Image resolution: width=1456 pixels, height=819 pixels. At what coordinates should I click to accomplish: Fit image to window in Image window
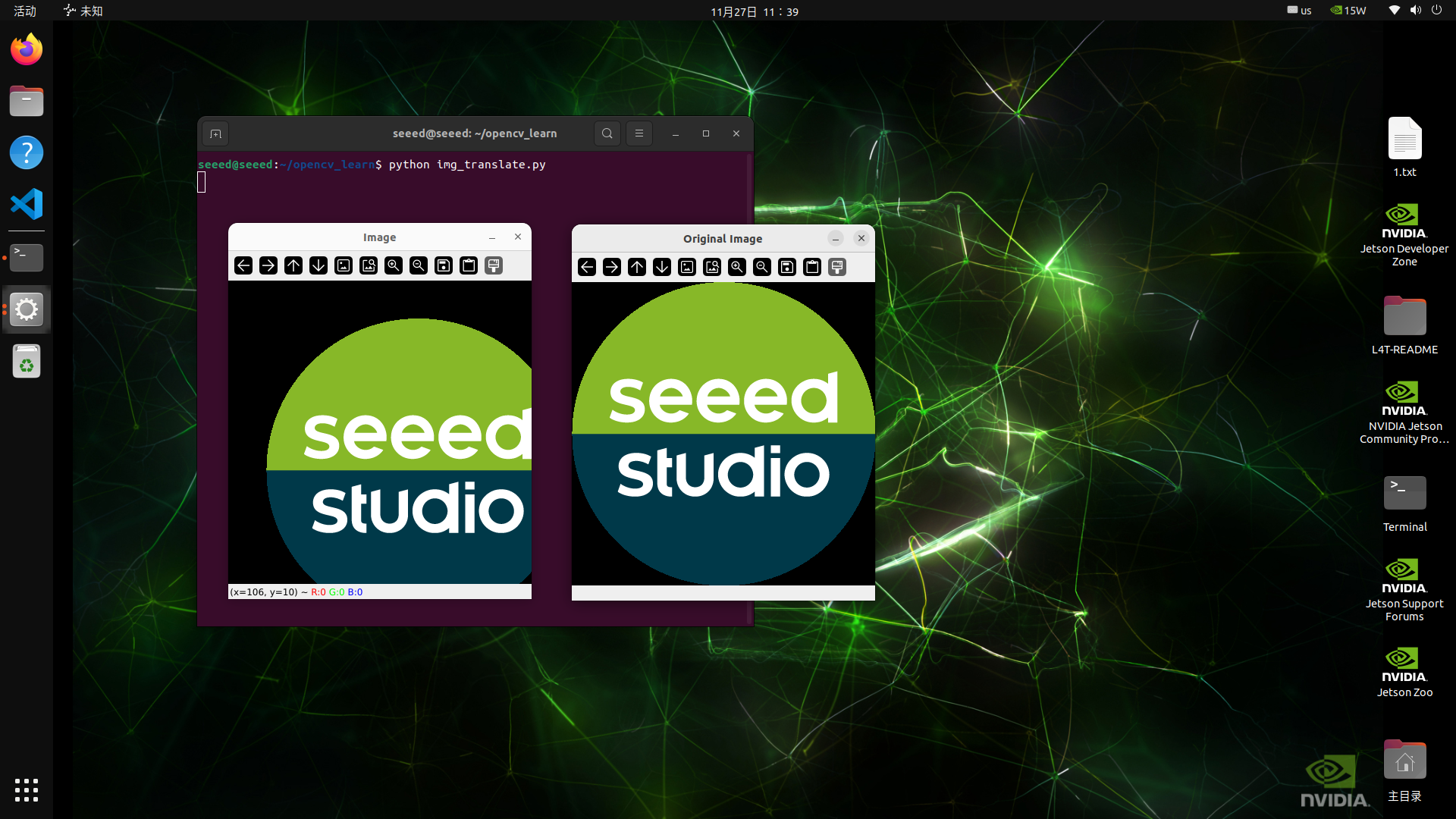tap(369, 265)
